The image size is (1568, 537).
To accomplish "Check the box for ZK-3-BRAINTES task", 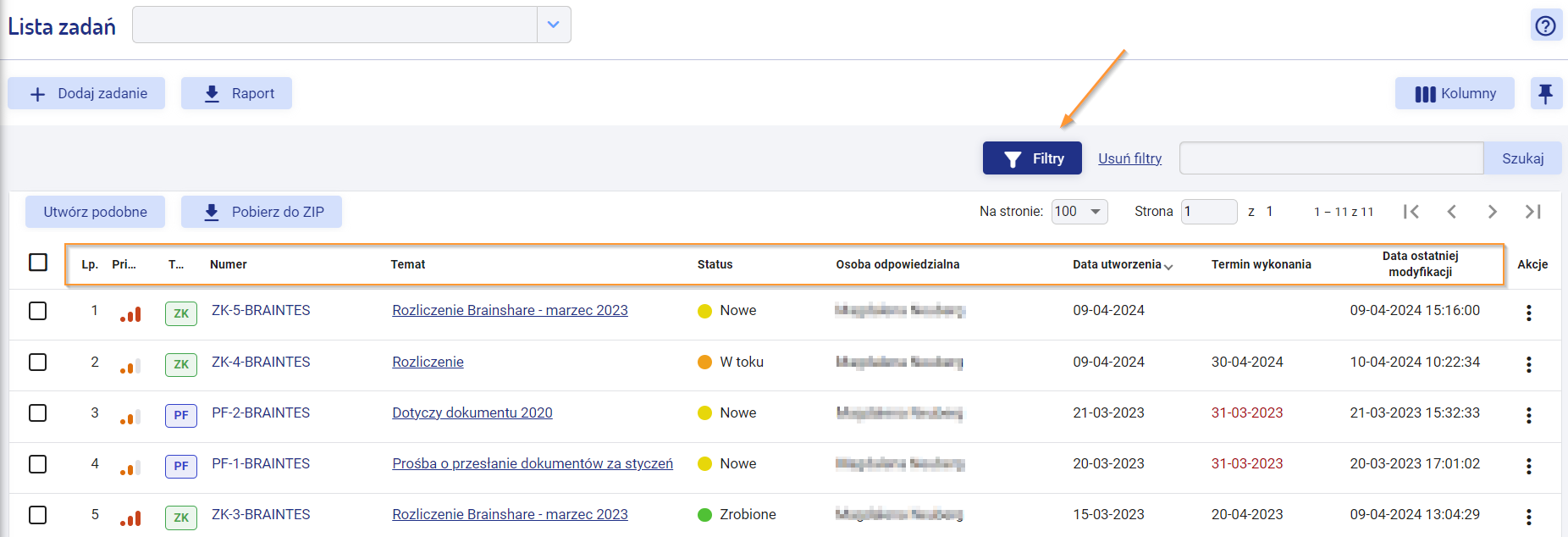I will (38, 515).
